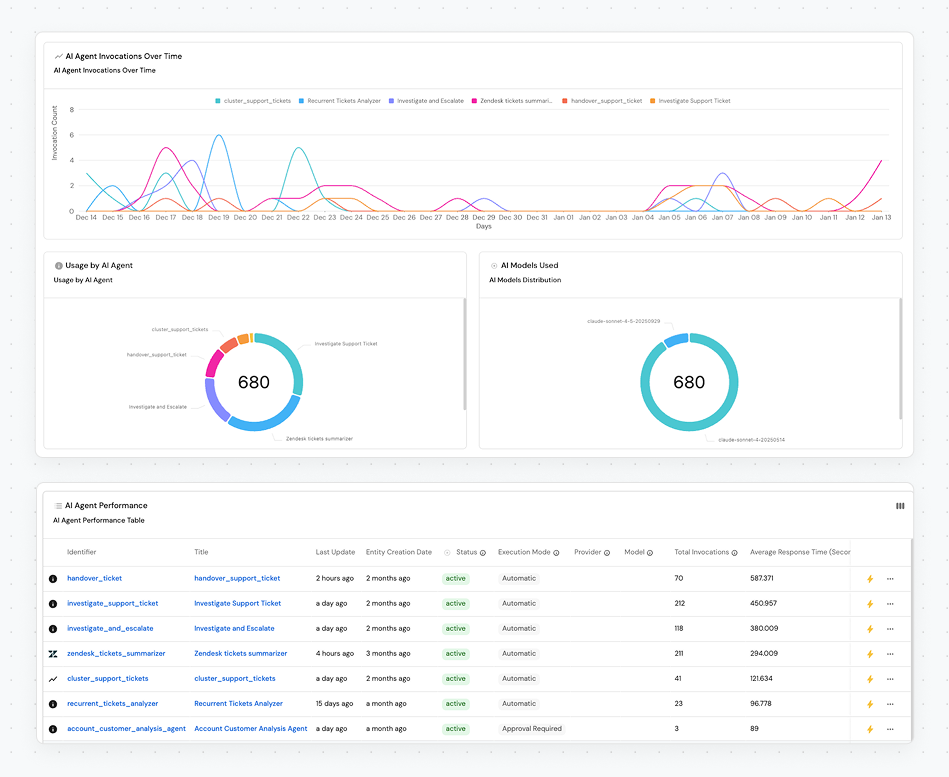Click the Zendesk icon beside zendesk_tickets_summarizer

click(x=53, y=654)
